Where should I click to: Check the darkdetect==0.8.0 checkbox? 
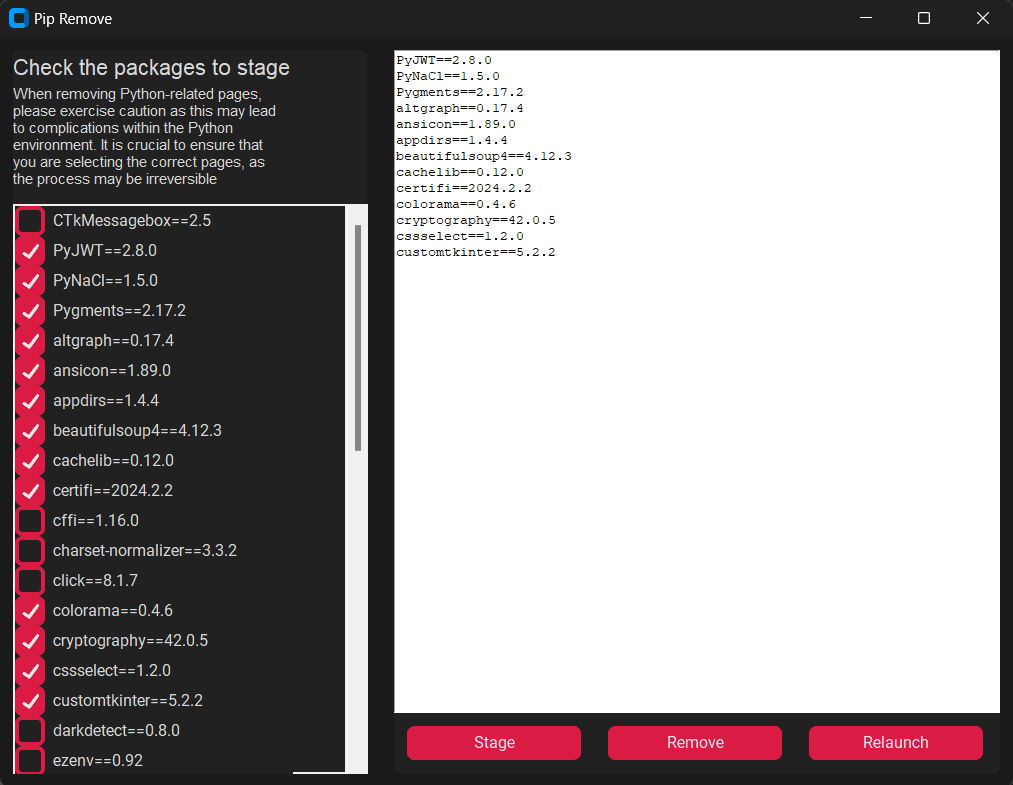30,731
